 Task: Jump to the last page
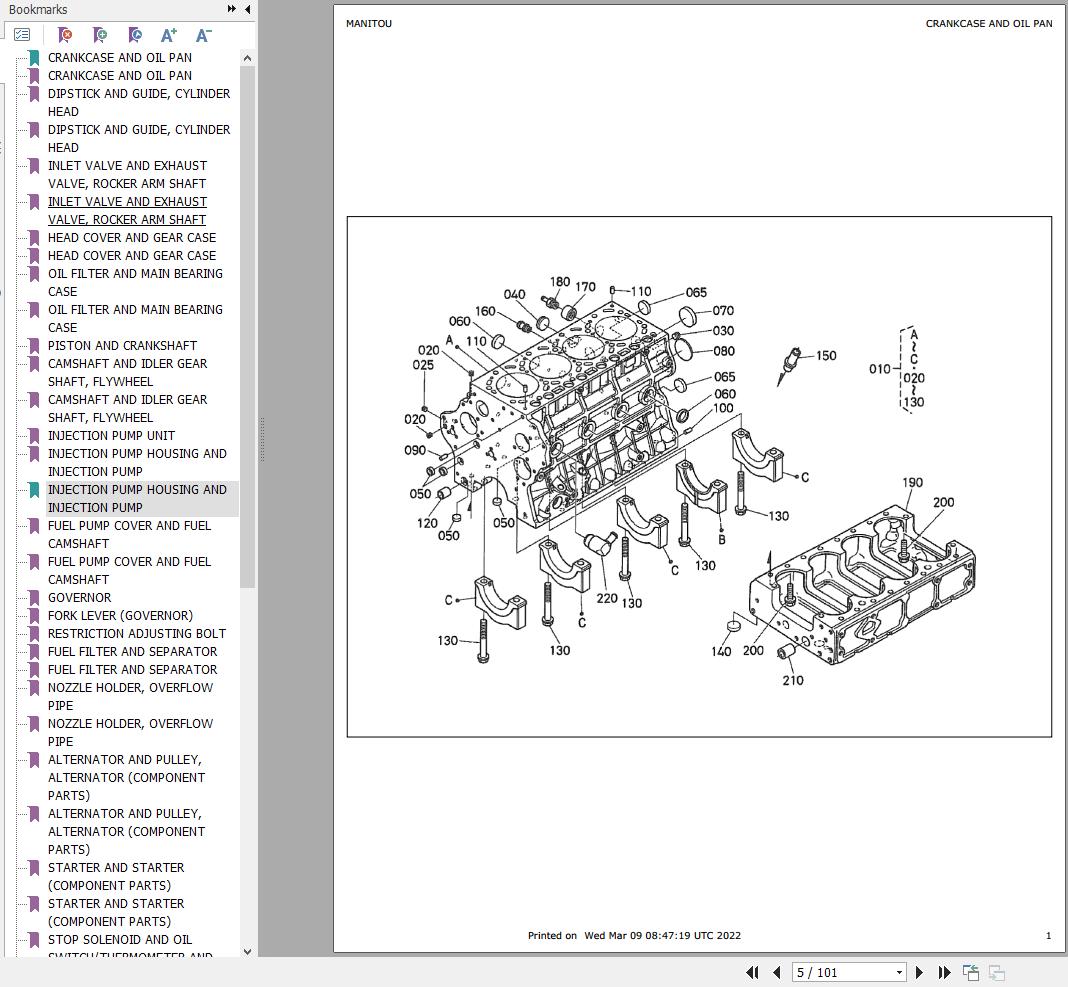point(944,972)
